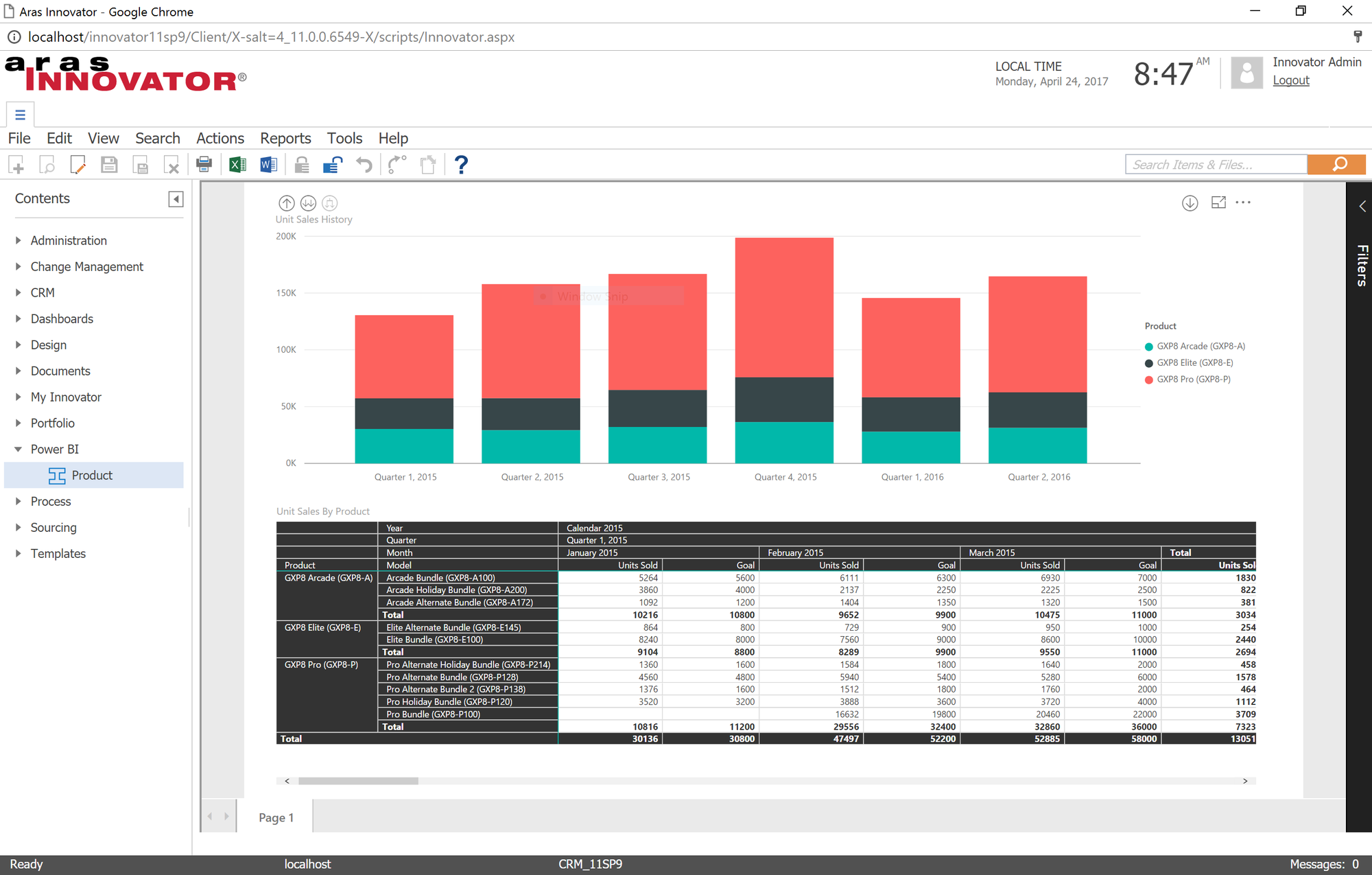
Task: Toggle the hamburger navigation button
Action: (x=20, y=115)
